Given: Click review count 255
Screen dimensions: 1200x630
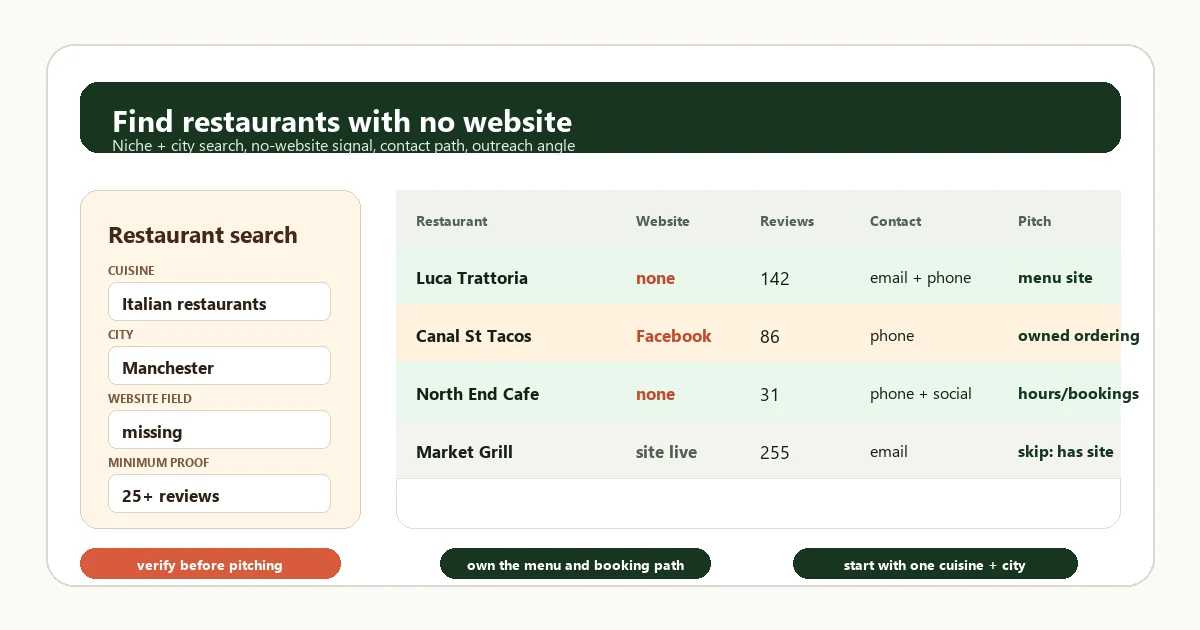Looking at the screenshot, I should 775,453.
